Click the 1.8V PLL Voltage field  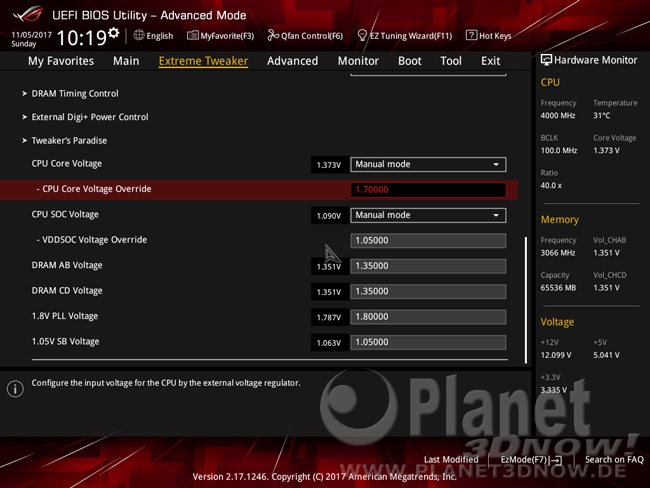[428, 317]
